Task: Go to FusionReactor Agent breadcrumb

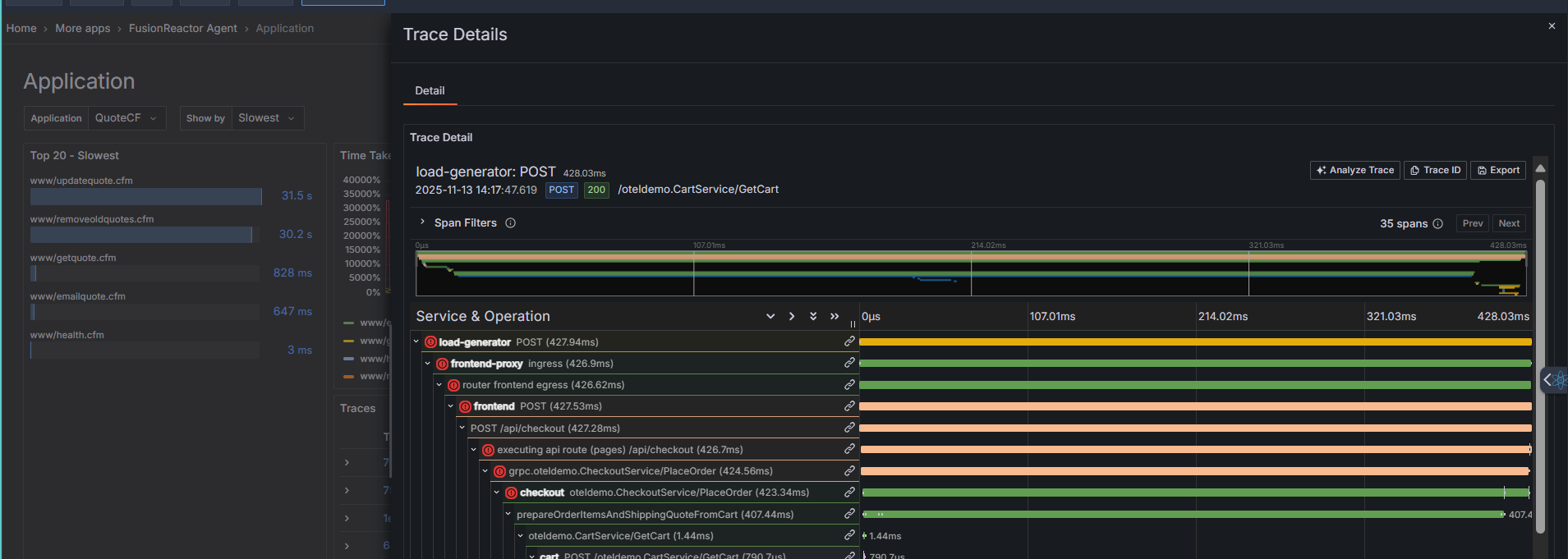Action: (x=182, y=28)
